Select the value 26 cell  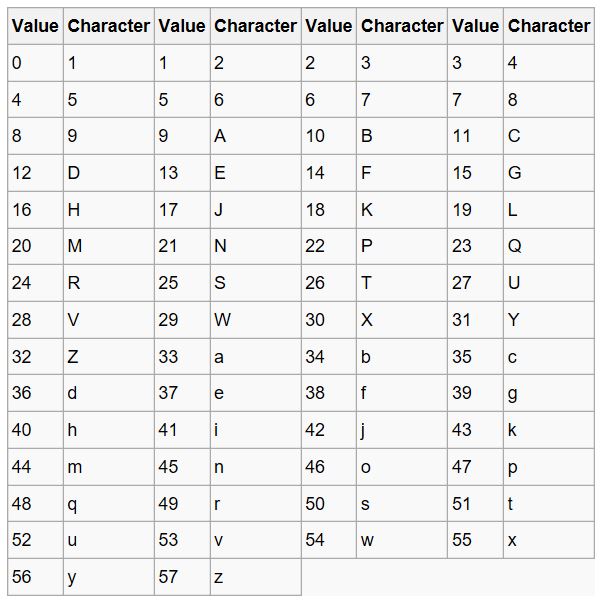tap(328, 283)
